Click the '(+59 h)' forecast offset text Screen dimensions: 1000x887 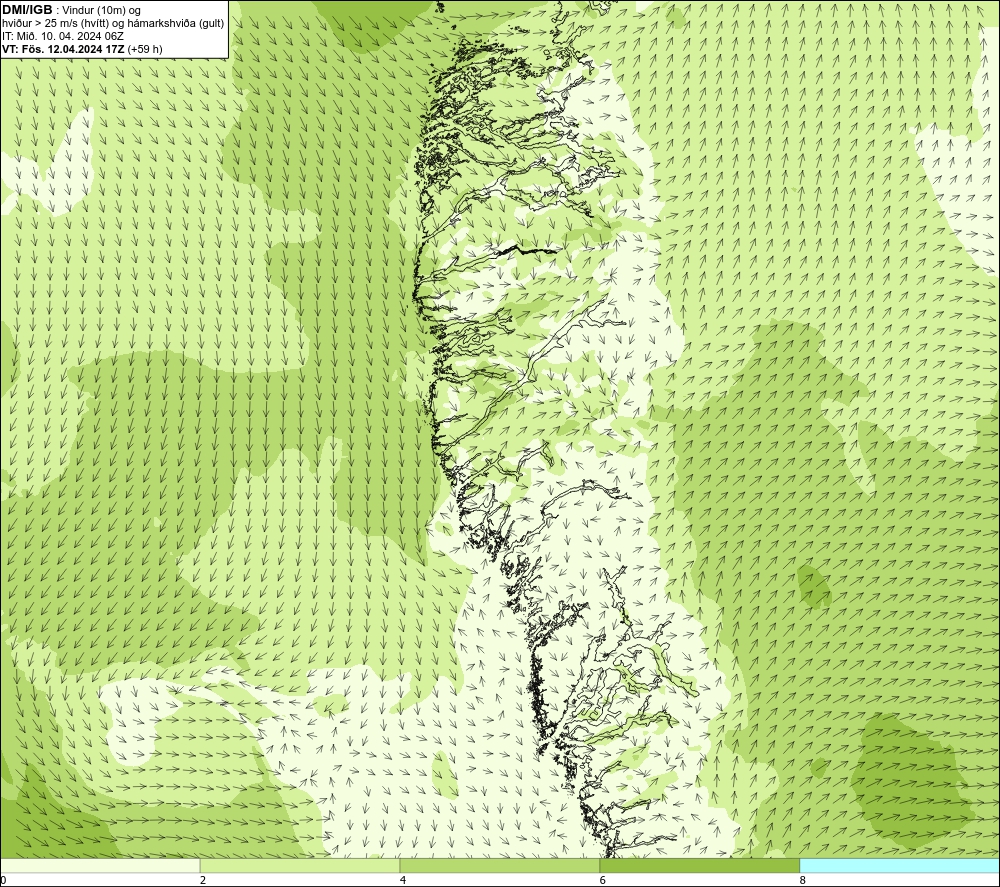click(x=145, y=49)
